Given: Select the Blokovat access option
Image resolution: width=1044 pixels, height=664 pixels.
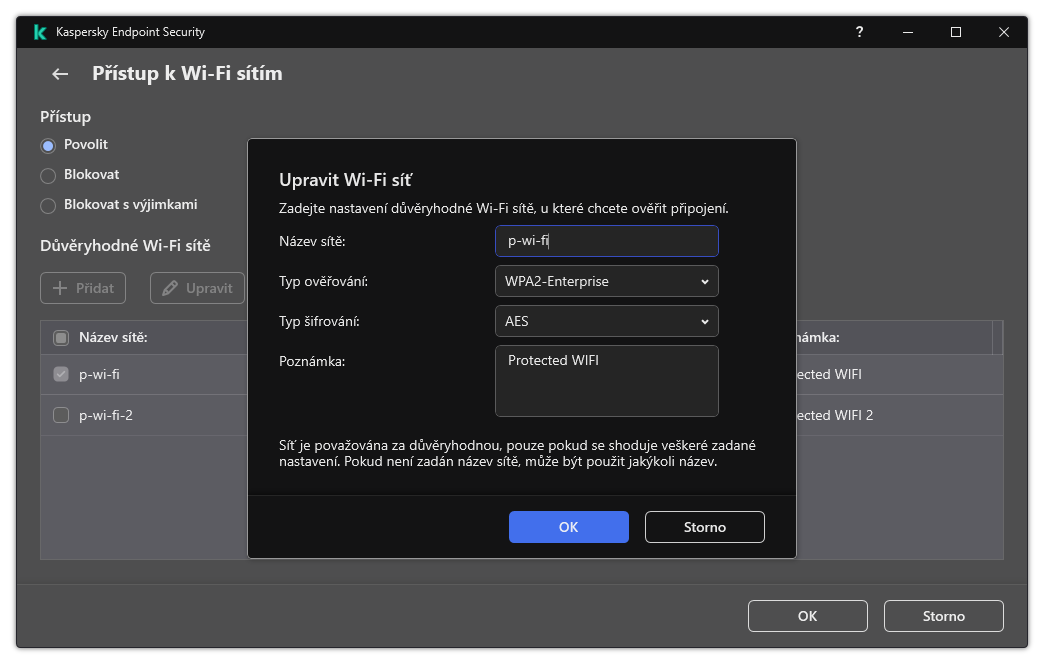Looking at the screenshot, I should [x=47, y=173].
